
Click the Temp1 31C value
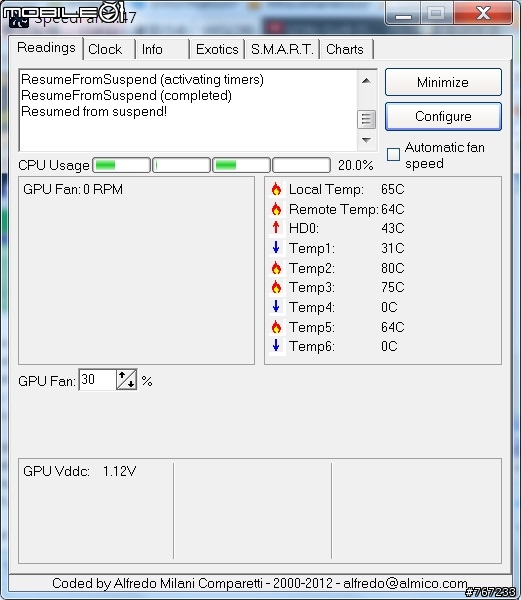(x=392, y=248)
